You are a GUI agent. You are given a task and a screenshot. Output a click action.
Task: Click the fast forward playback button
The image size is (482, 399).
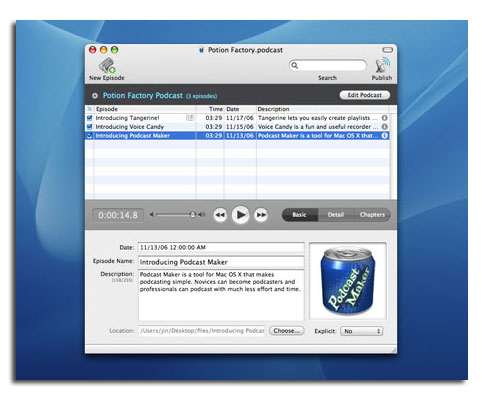pyautogui.click(x=261, y=215)
